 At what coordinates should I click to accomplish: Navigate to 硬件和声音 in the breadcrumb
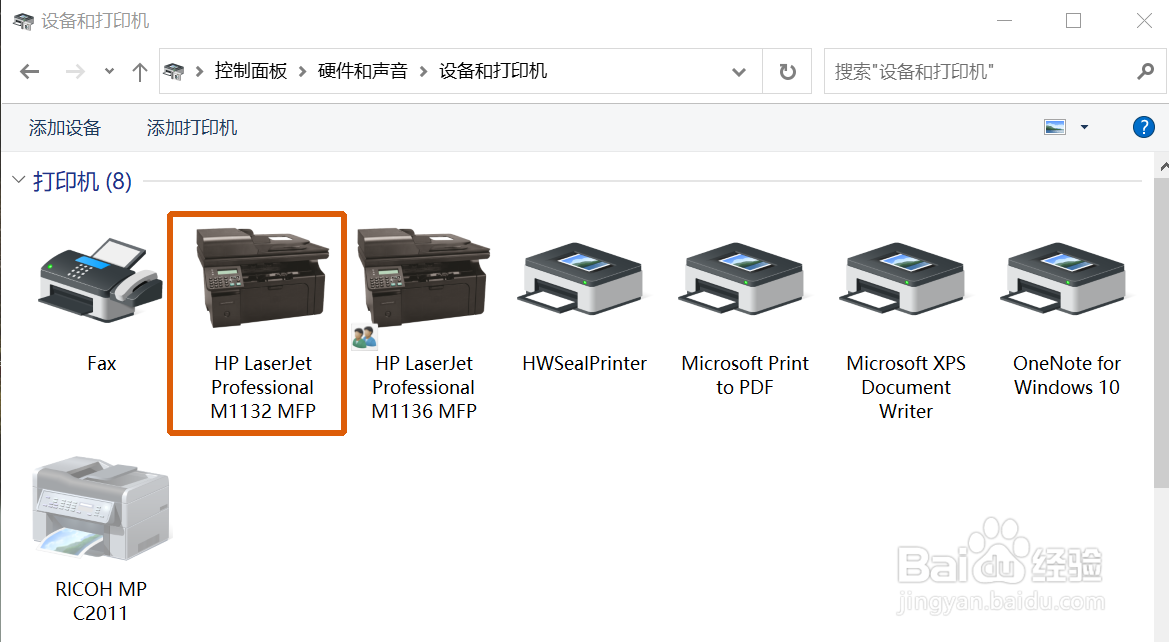362,72
